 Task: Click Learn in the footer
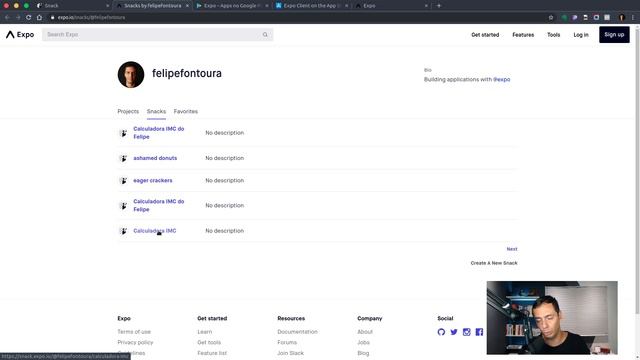pyautogui.click(x=204, y=332)
